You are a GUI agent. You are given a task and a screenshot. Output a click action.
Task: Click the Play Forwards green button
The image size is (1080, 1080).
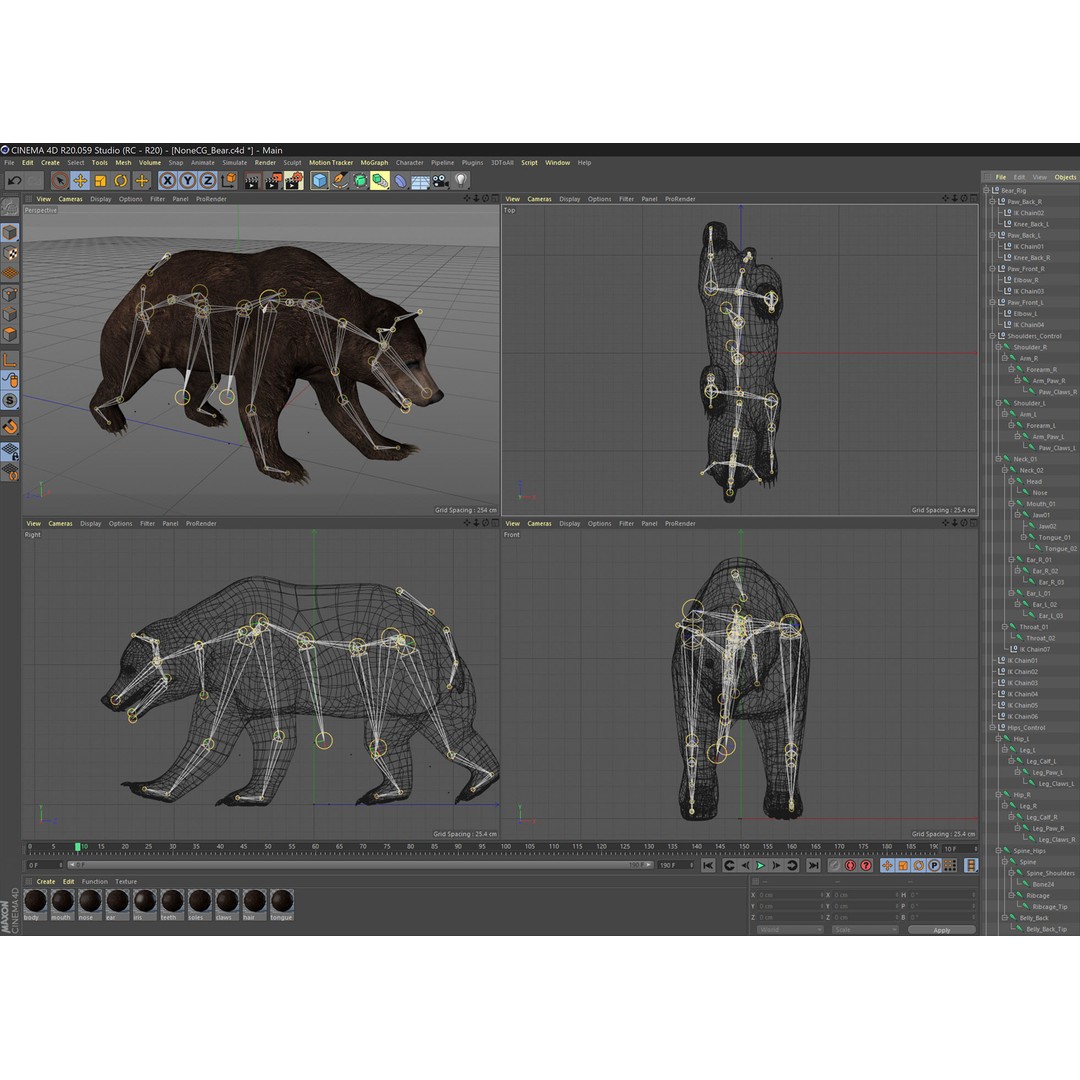click(760, 865)
